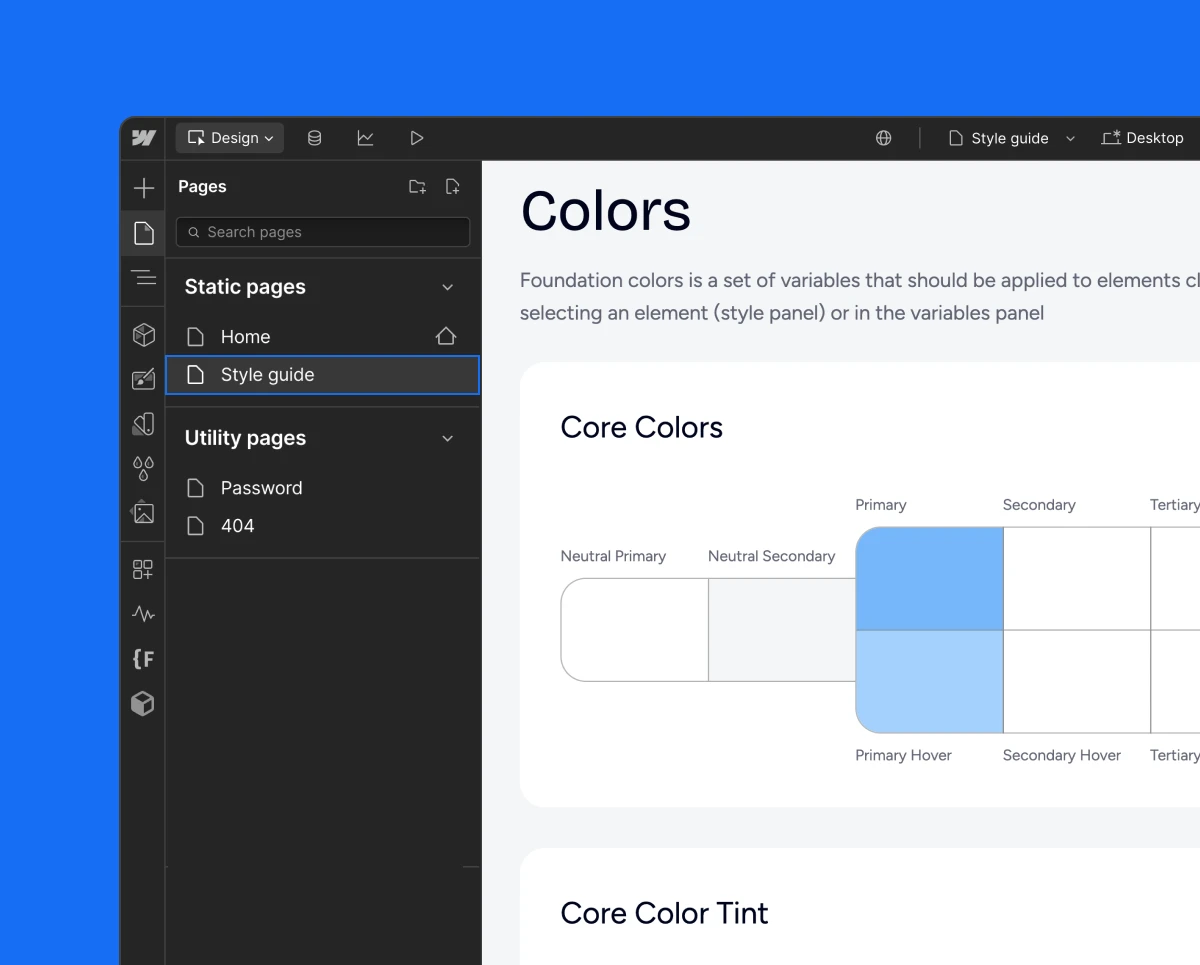Screen dimensions: 1200x965
Task: Click the preview play icon
Action: click(x=417, y=138)
